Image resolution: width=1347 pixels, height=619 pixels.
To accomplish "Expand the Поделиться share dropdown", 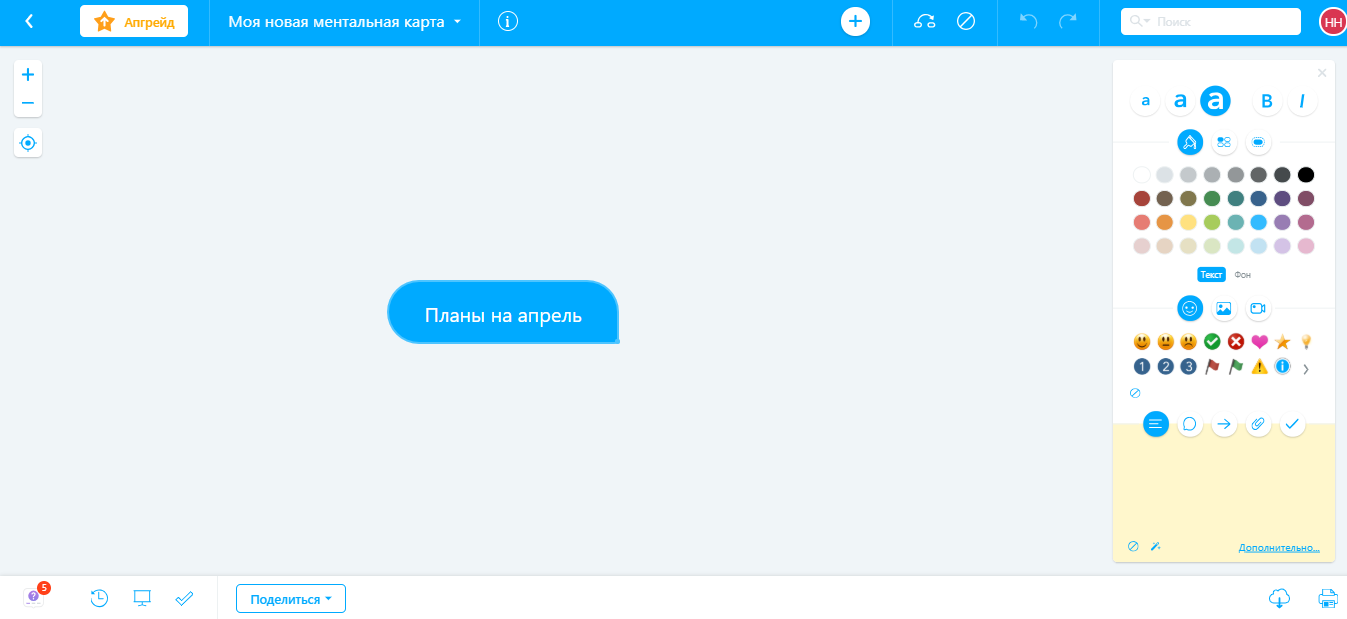I will click(x=291, y=599).
